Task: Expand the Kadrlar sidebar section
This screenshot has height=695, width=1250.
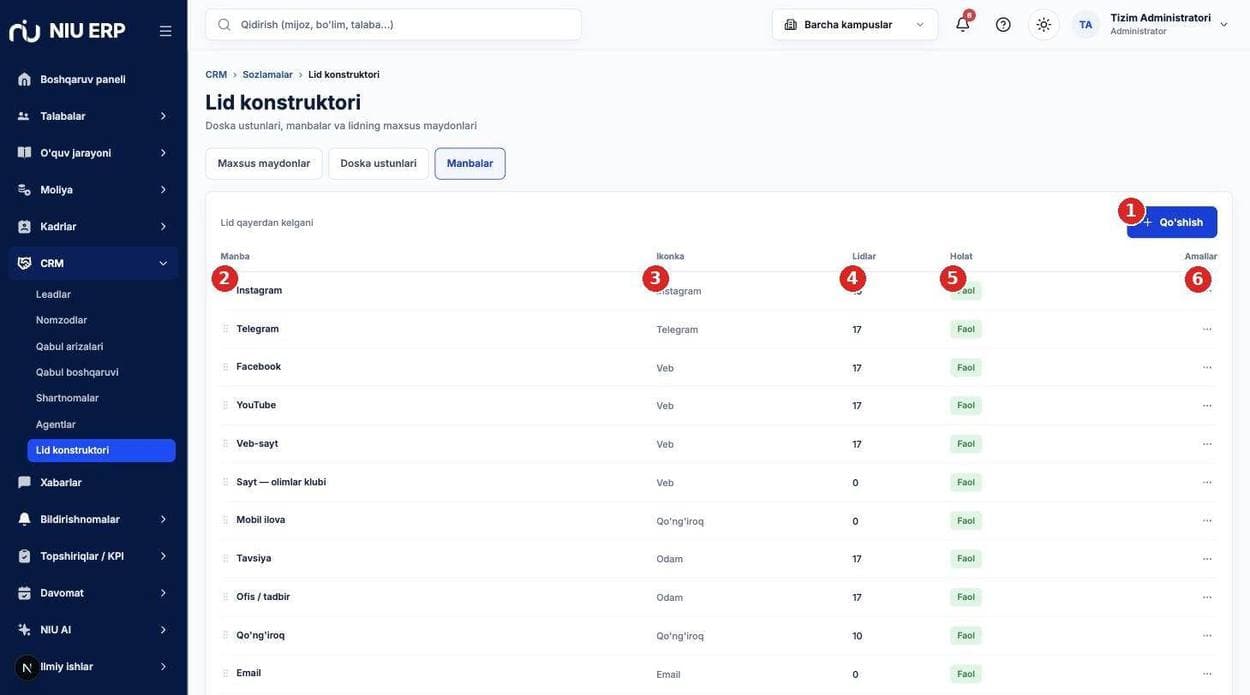Action: (x=93, y=227)
